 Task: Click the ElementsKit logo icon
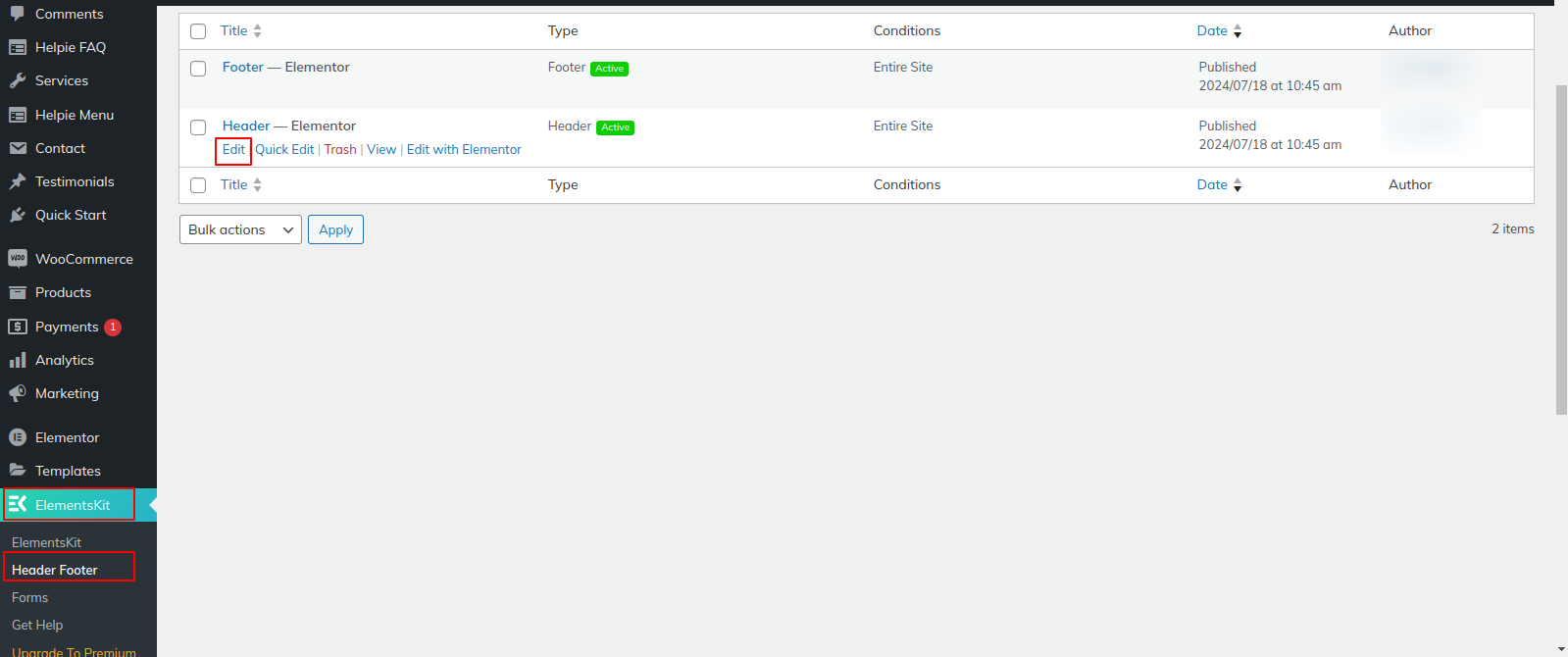pyautogui.click(x=18, y=504)
